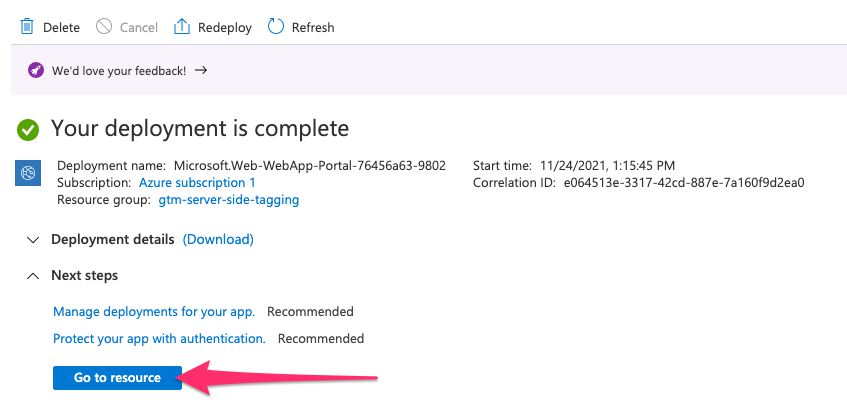Select the Delete toolbar label
Viewport: 847px width, 417px height.
pyautogui.click(x=62, y=28)
